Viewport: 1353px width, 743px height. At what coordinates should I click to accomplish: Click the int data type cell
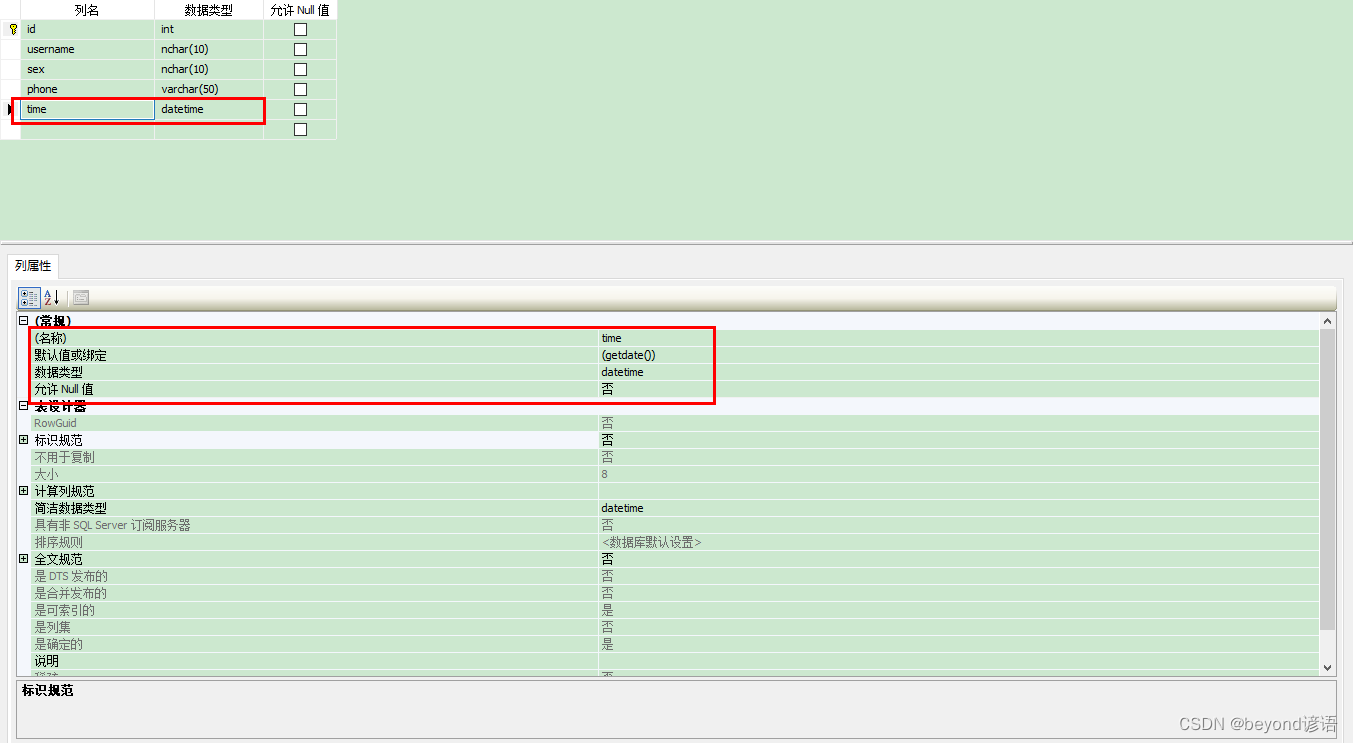[x=209, y=29]
